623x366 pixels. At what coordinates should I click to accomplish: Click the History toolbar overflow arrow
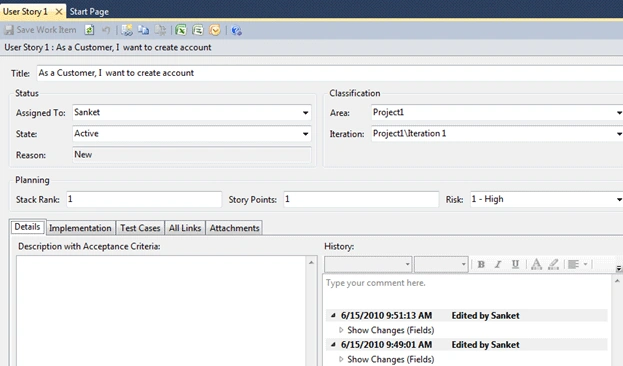[x=619, y=269]
